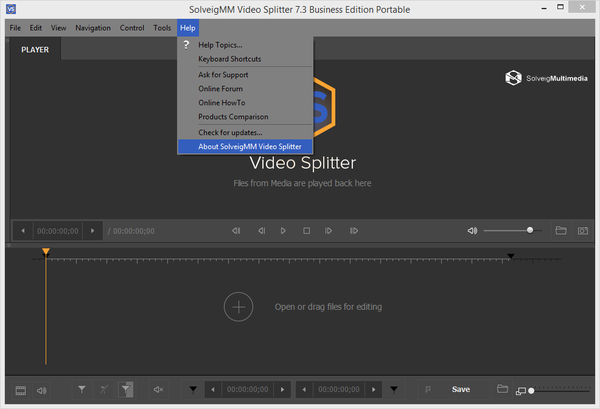Open the Edit menu
This screenshot has height=409, width=600.
36,28
